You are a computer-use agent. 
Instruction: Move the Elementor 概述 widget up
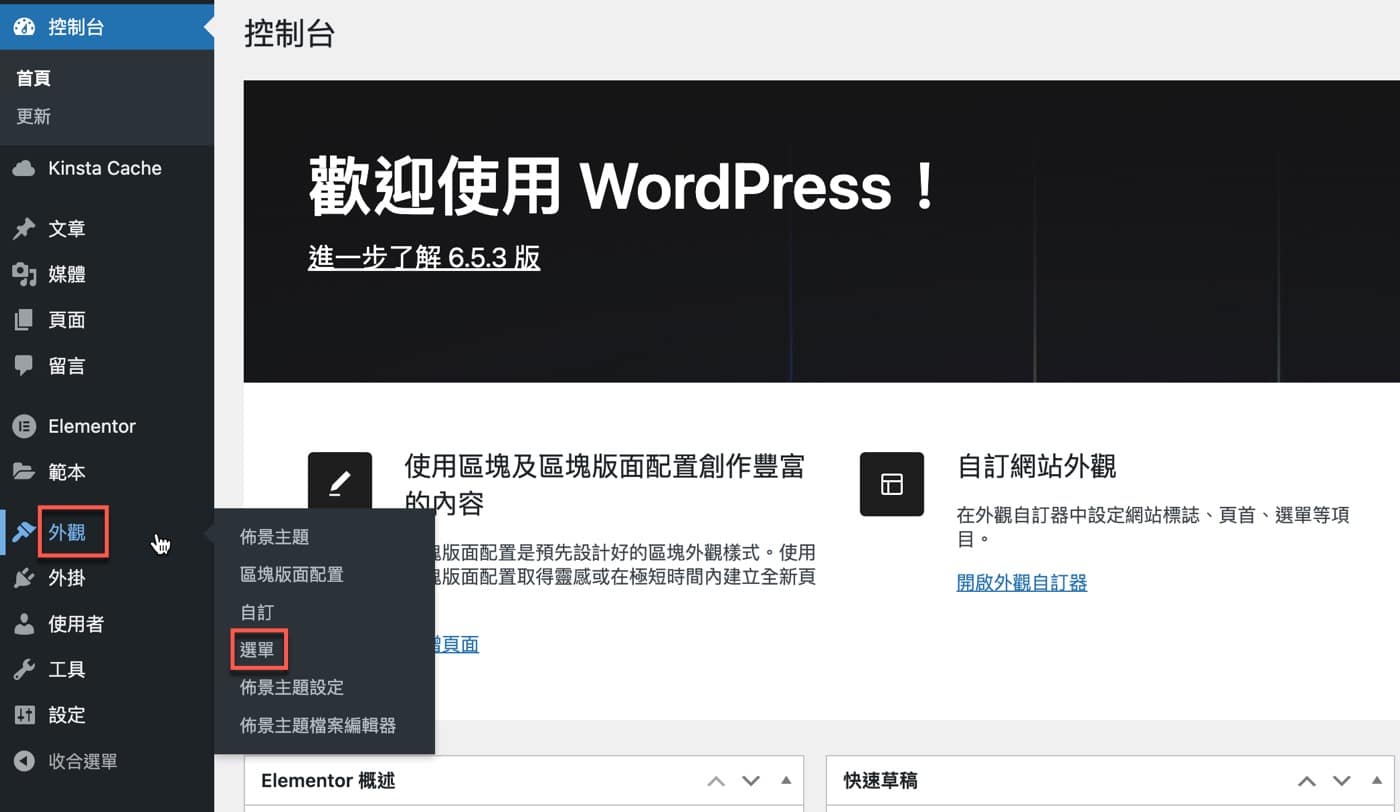(716, 781)
